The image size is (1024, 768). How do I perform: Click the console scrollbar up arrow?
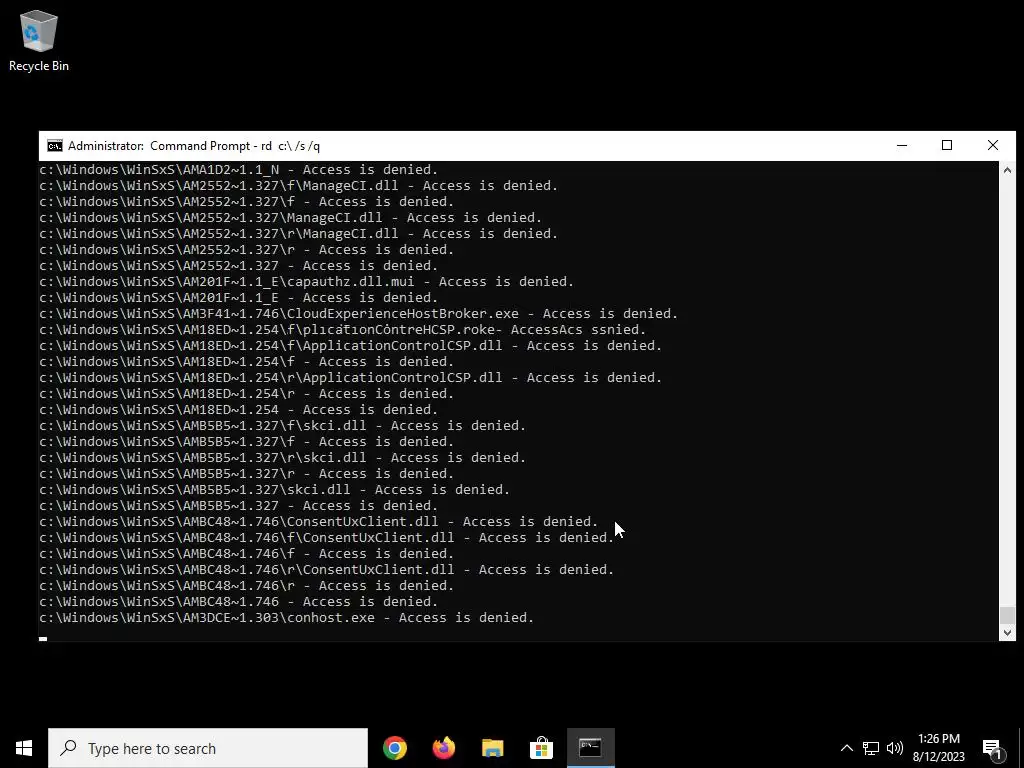point(1007,170)
